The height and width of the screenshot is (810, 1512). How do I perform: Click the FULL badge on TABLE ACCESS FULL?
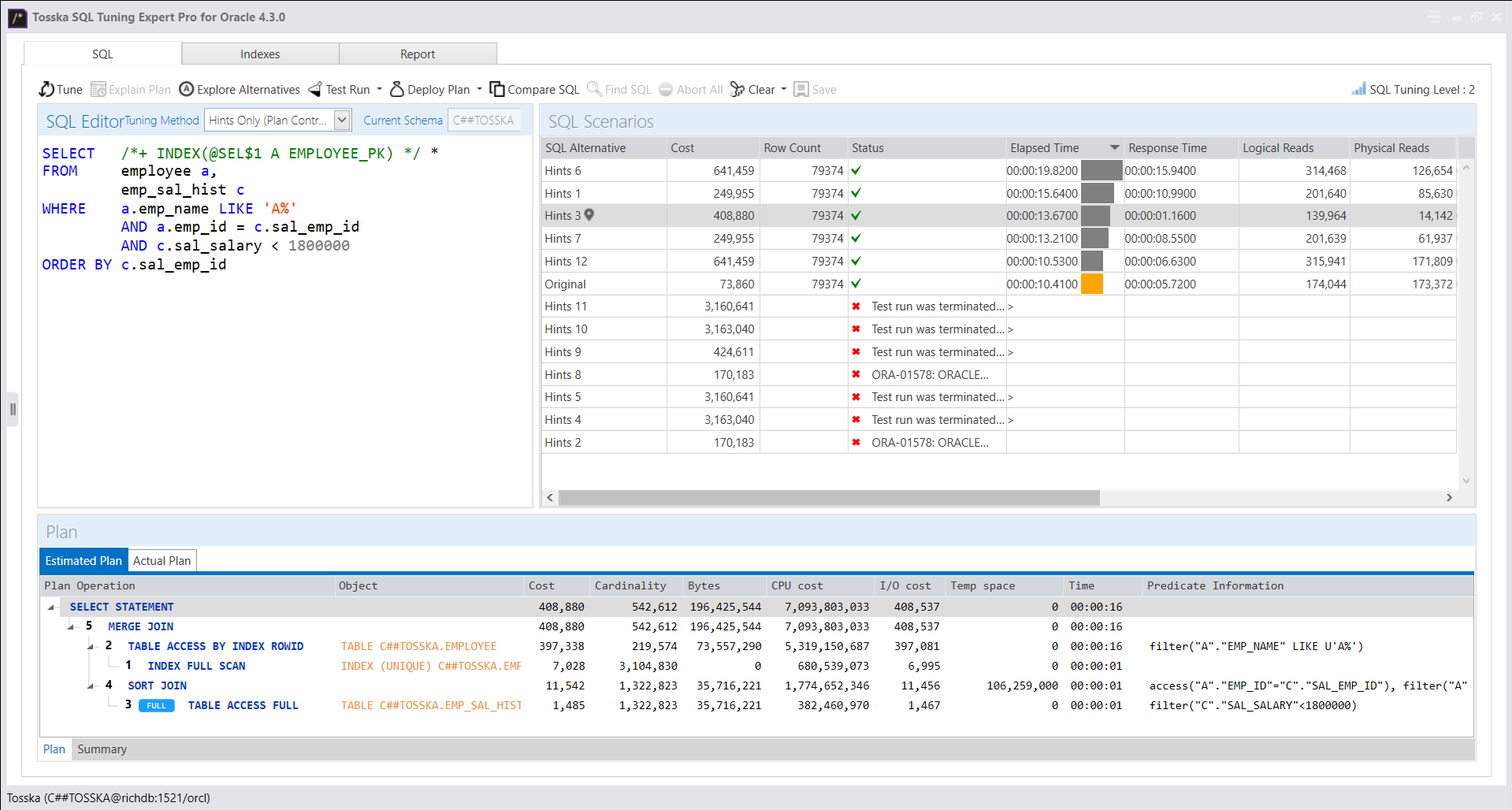click(157, 705)
